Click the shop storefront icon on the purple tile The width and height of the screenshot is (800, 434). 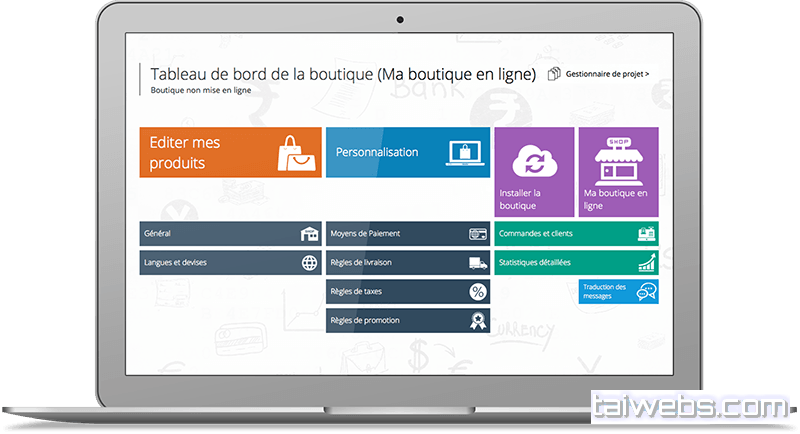(617, 157)
